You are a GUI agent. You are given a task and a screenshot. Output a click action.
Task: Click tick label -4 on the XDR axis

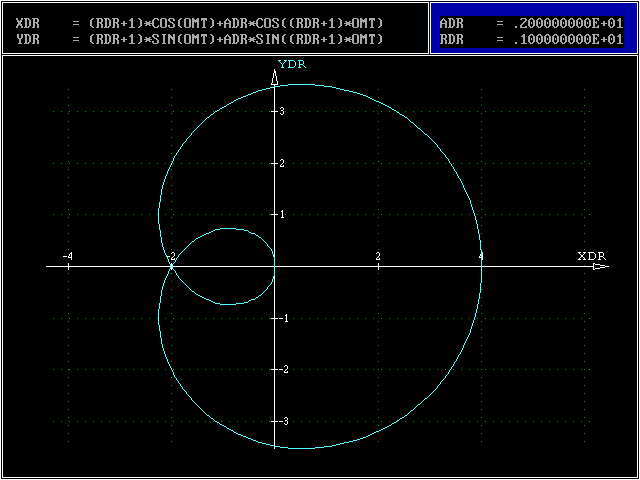[67, 257]
